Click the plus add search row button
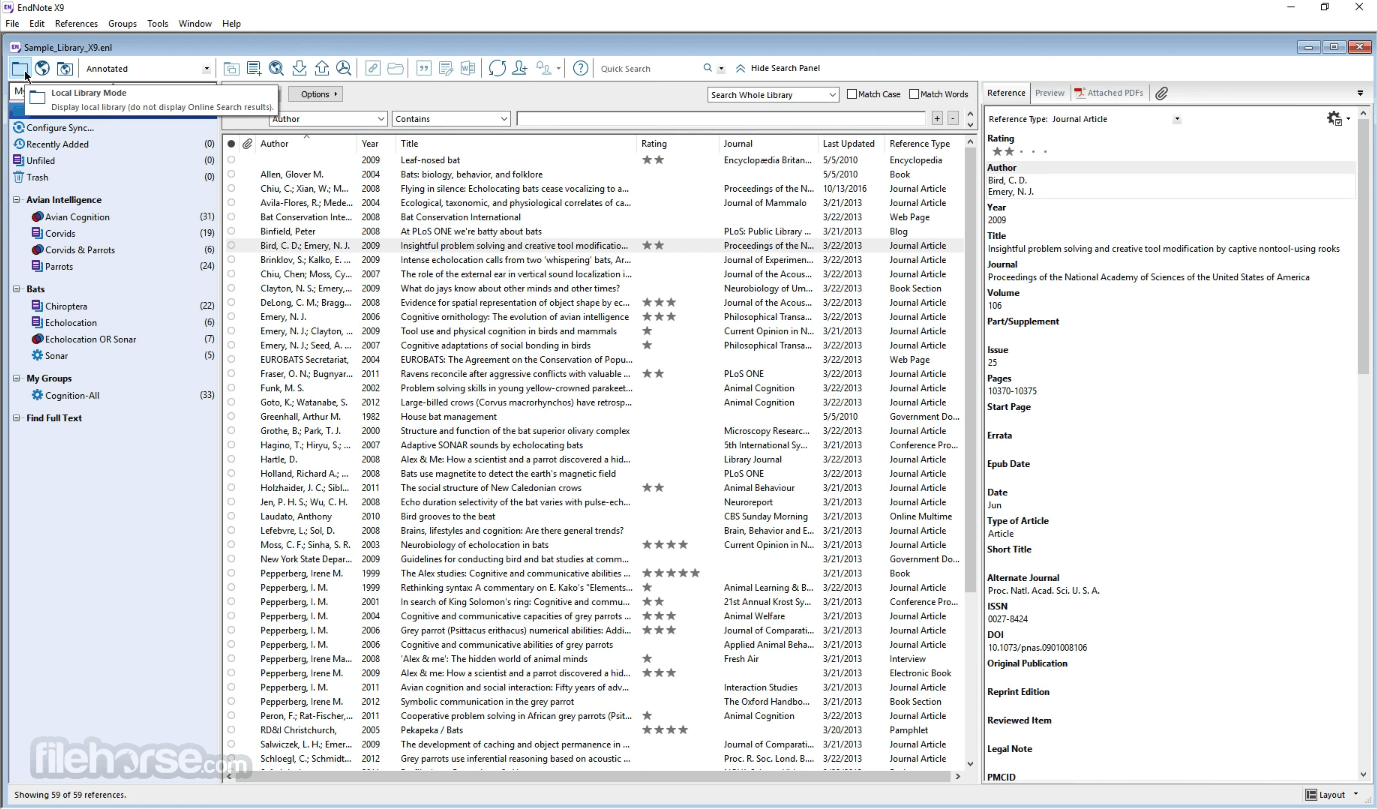 coord(937,118)
